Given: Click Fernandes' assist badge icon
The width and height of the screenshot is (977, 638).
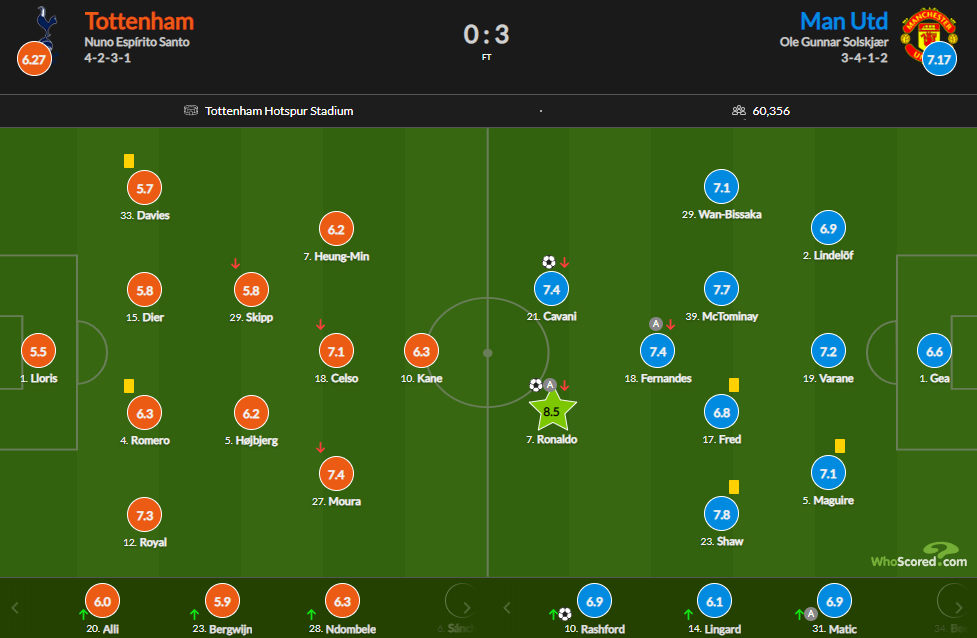Looking at the screenshot, I should pos(655,323).
